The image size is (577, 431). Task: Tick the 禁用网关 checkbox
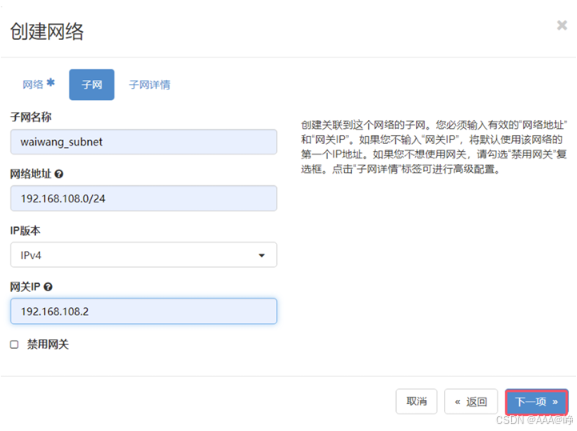pos(14,345)
